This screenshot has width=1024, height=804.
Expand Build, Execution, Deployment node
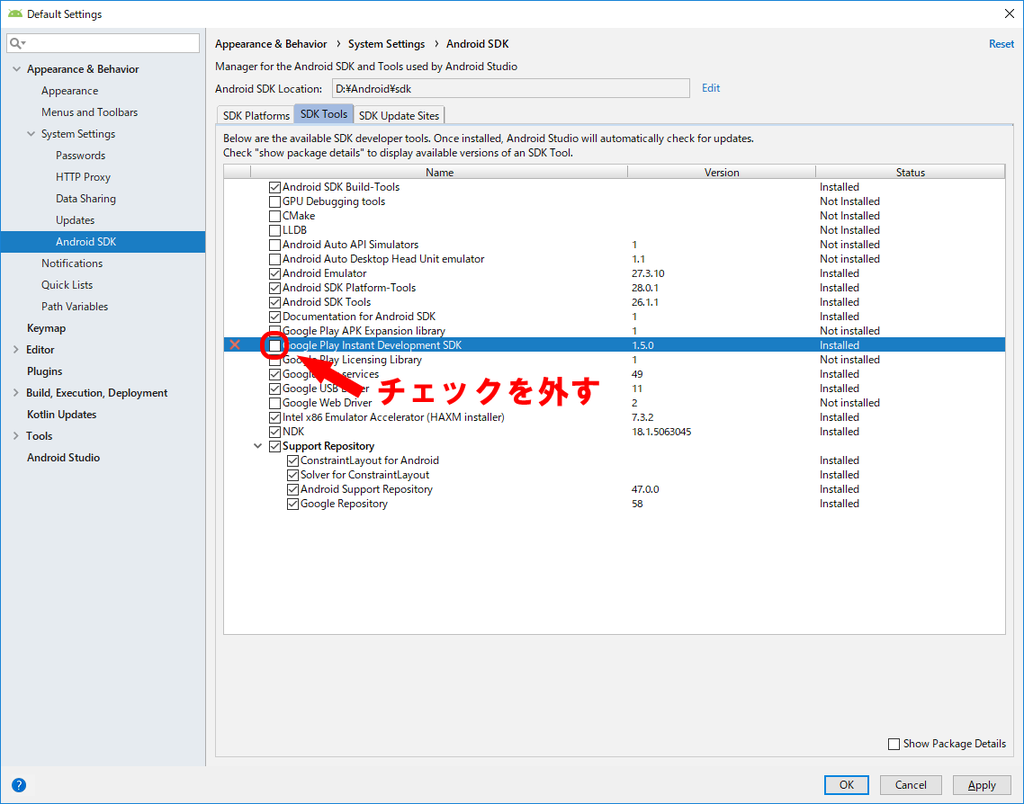point(16,393)
